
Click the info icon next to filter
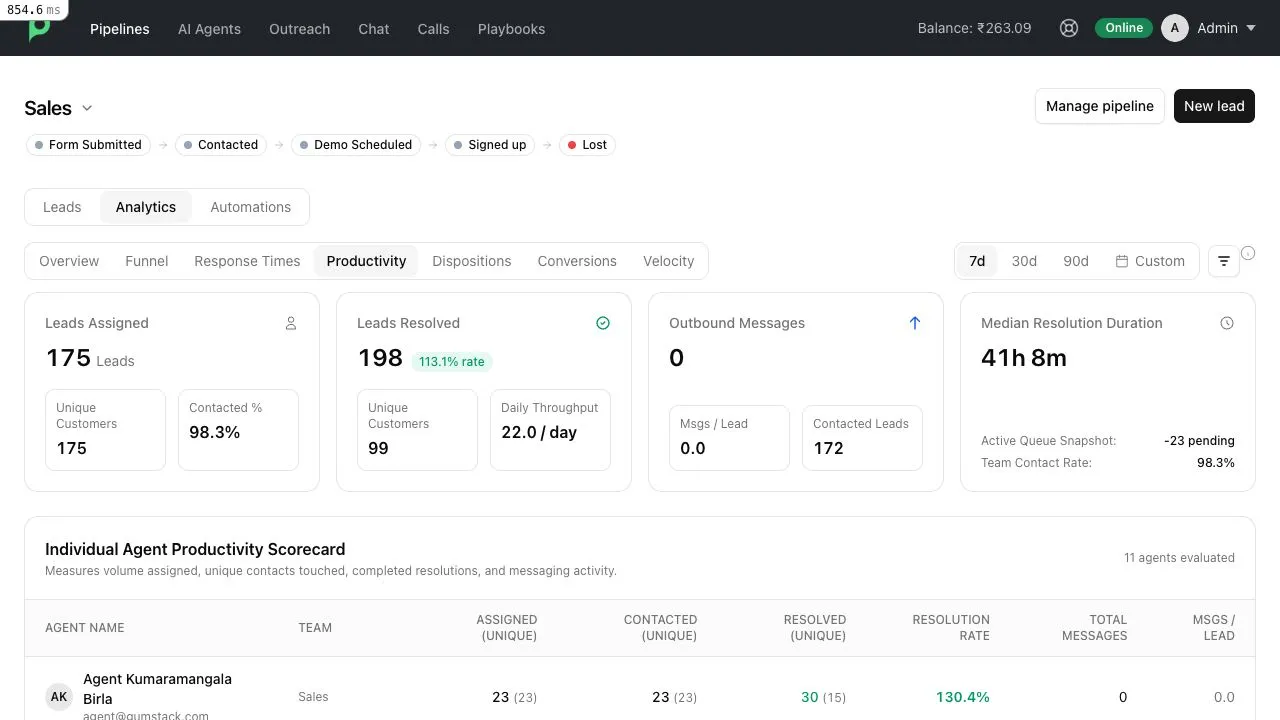pyautogui.click(x=1248, y=253)
